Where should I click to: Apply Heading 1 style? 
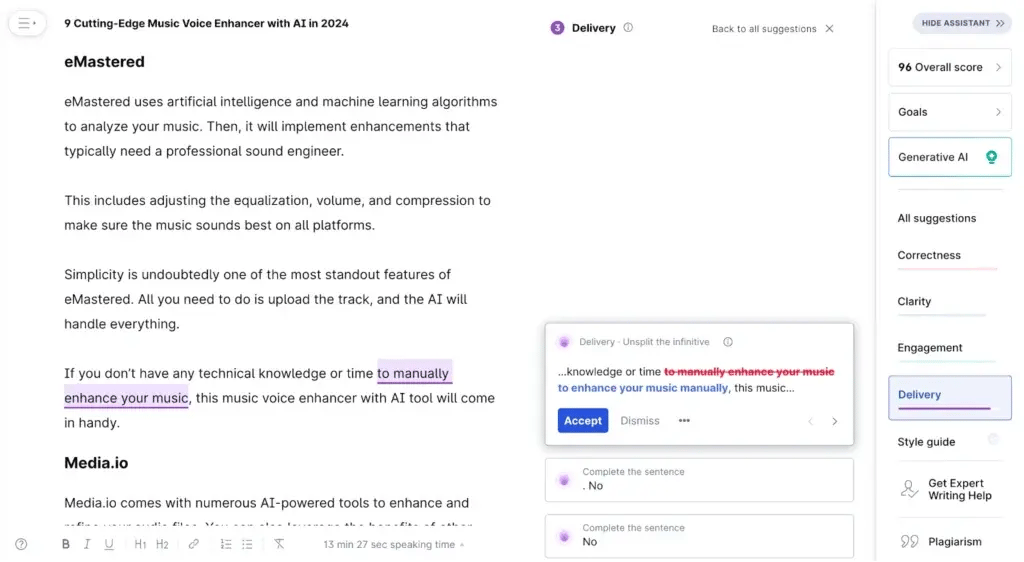[140, 545]
